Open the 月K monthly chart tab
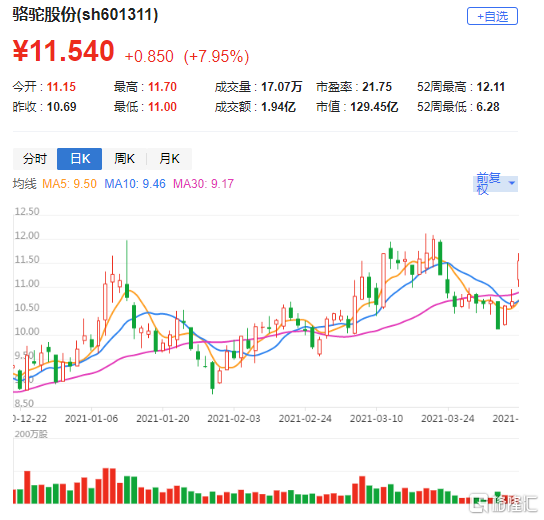544x520 pixels. [169, 159]
